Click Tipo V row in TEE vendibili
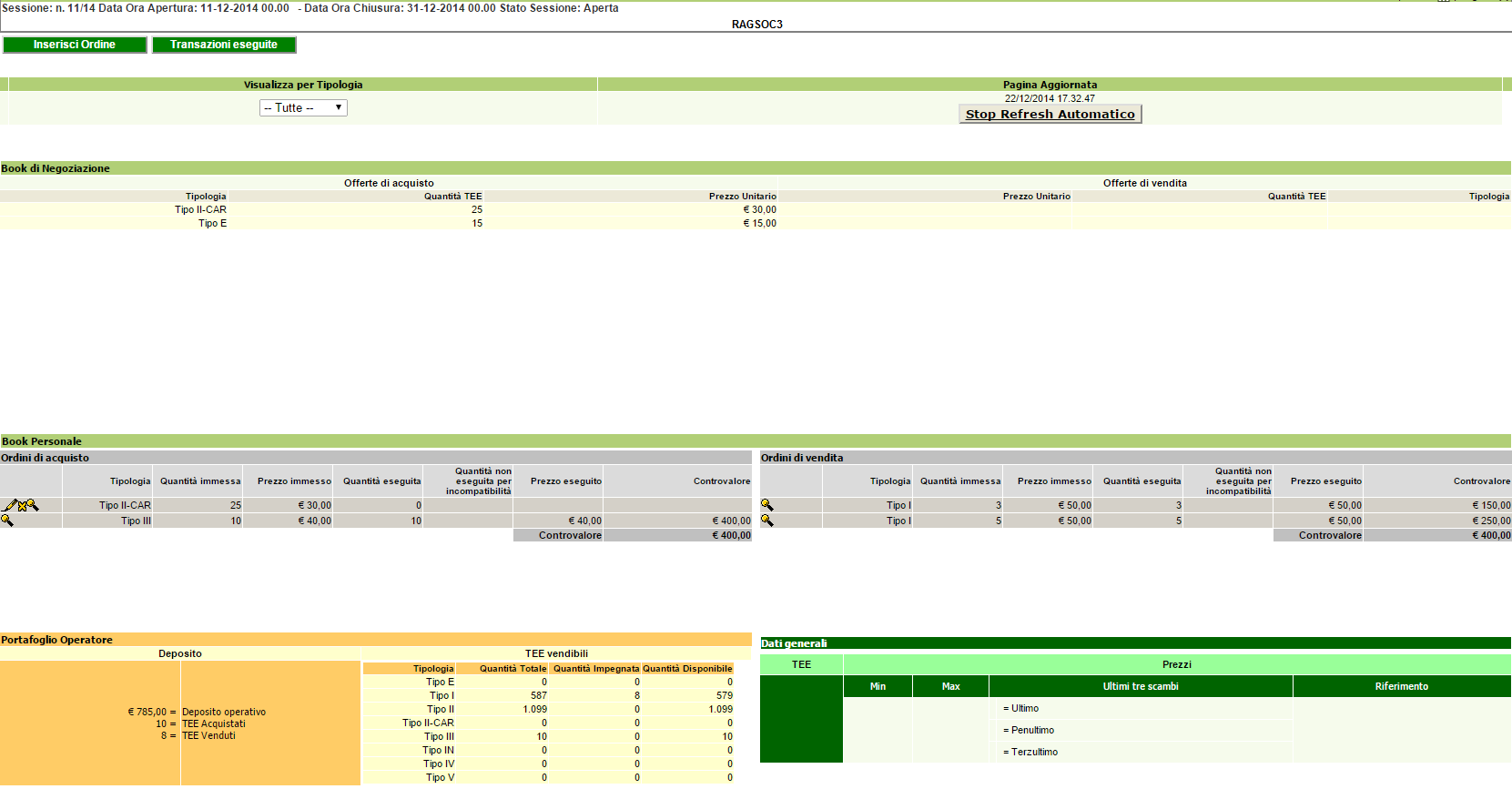Screen dimensions: 1512x789 pyautogui.click(x=548, y=777)
